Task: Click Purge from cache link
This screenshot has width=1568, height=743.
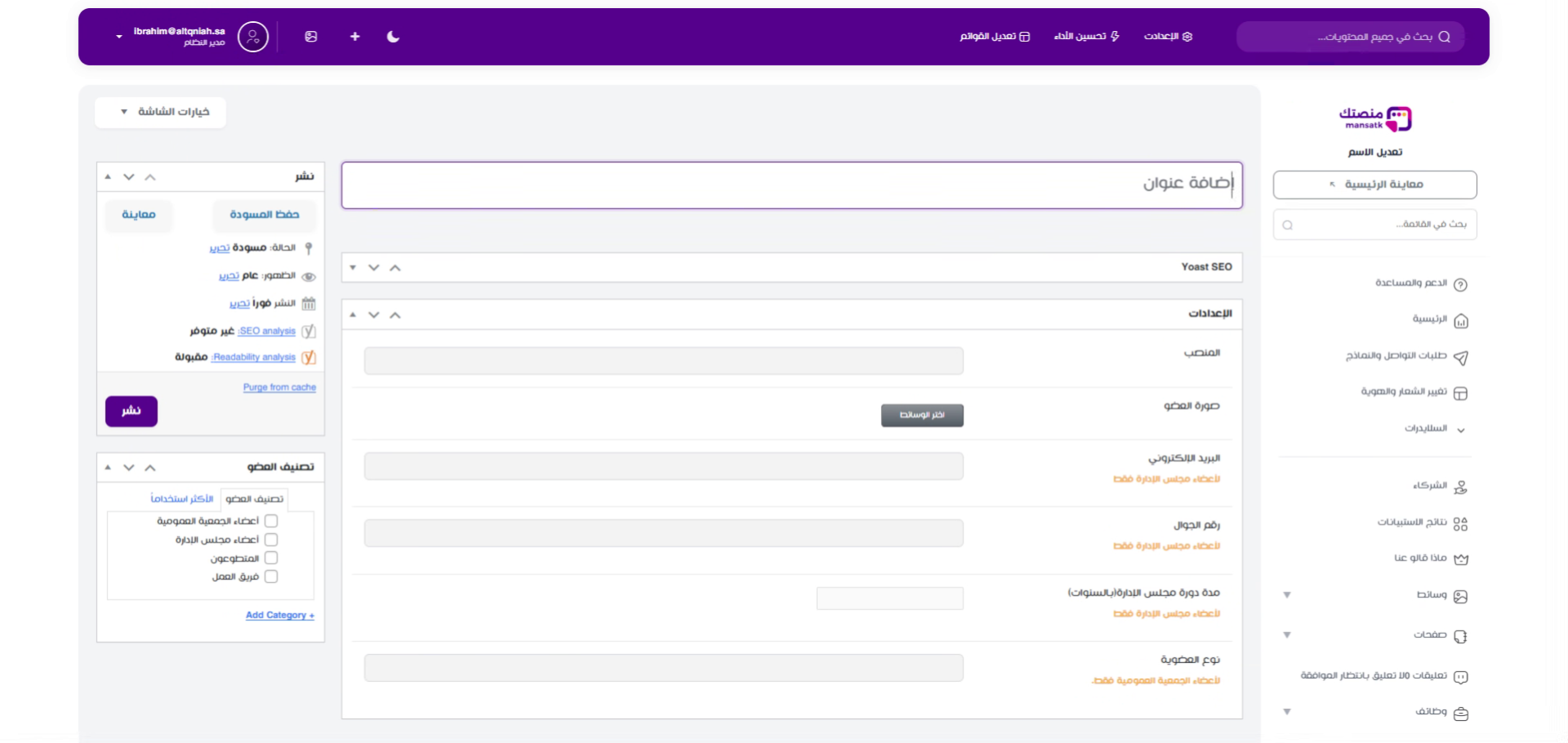Action: coord(279,388)
